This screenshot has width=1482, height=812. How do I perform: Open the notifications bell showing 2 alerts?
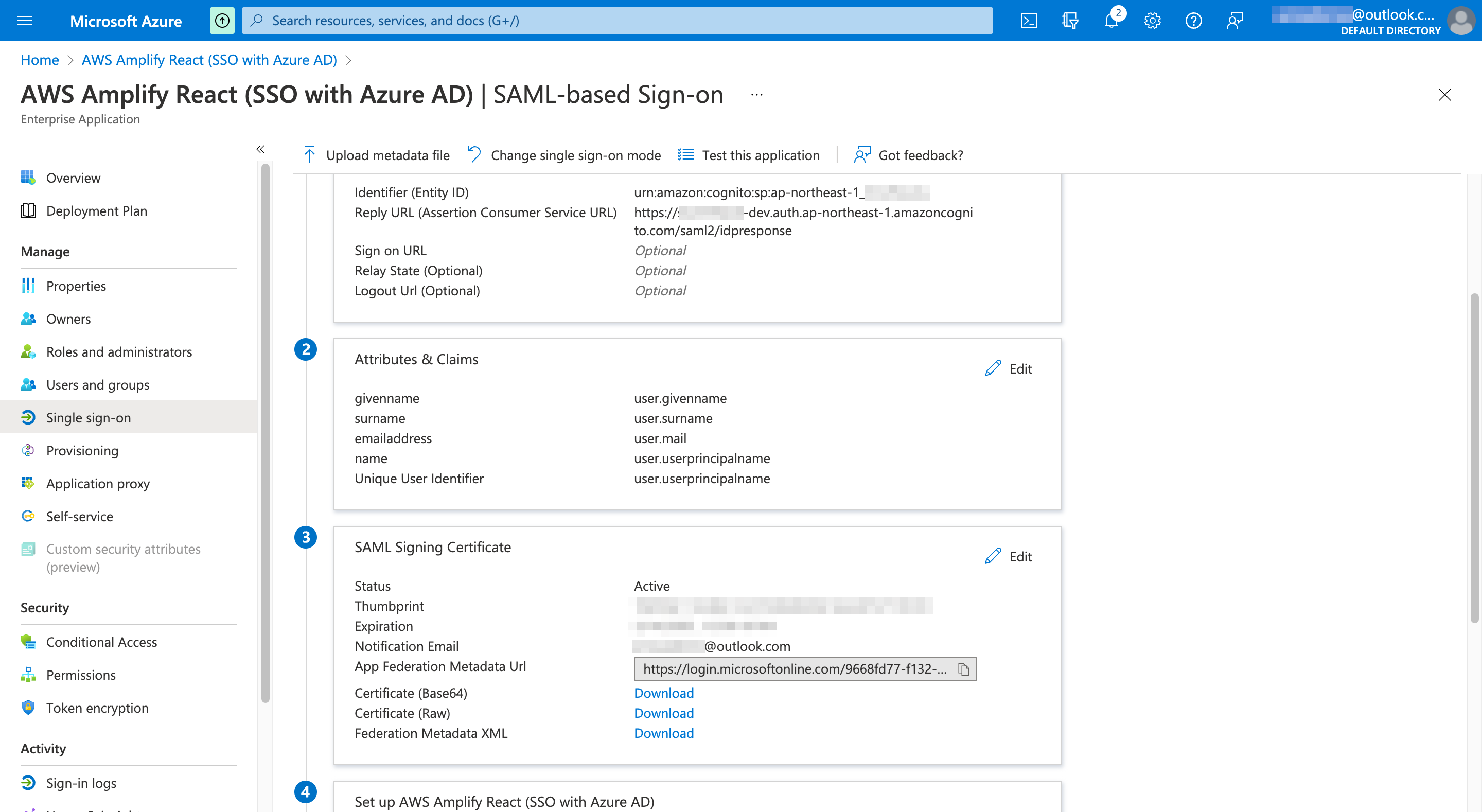1111,20
